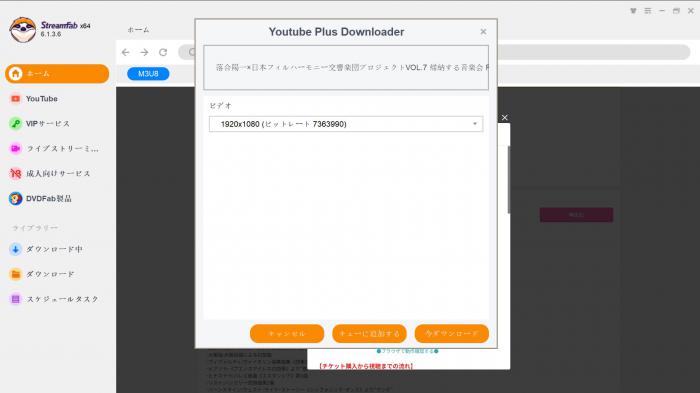
Task: Select the ホーム tab at top
Action: (138, 30)
